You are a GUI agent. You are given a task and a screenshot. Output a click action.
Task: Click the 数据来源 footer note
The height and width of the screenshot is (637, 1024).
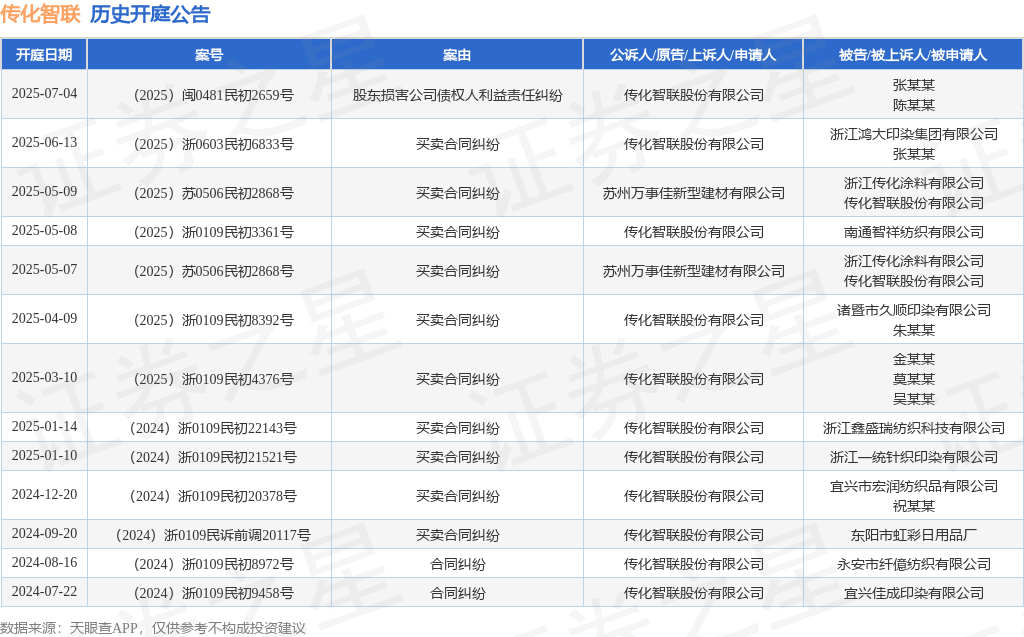click(x=153, y=628)
